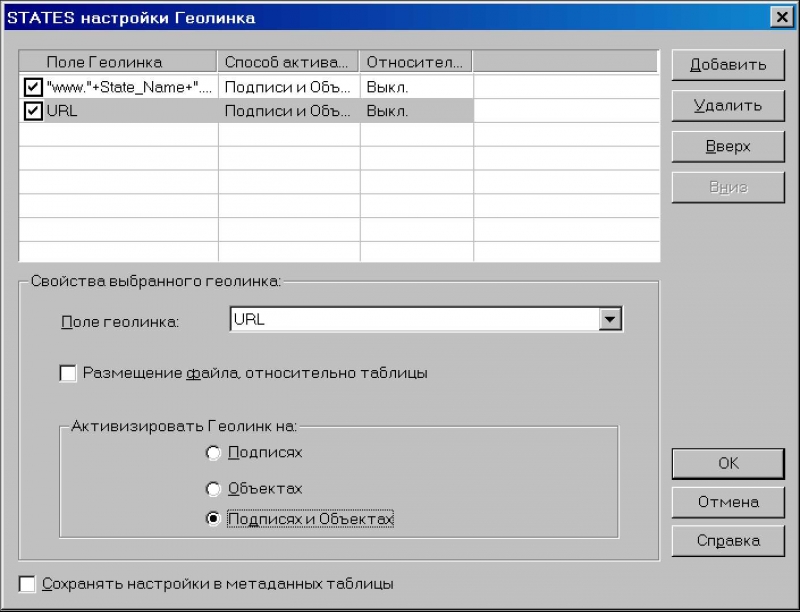The image size is (800, 612).
Task: Click the Поле Геолинка column header
Action: 118,62
